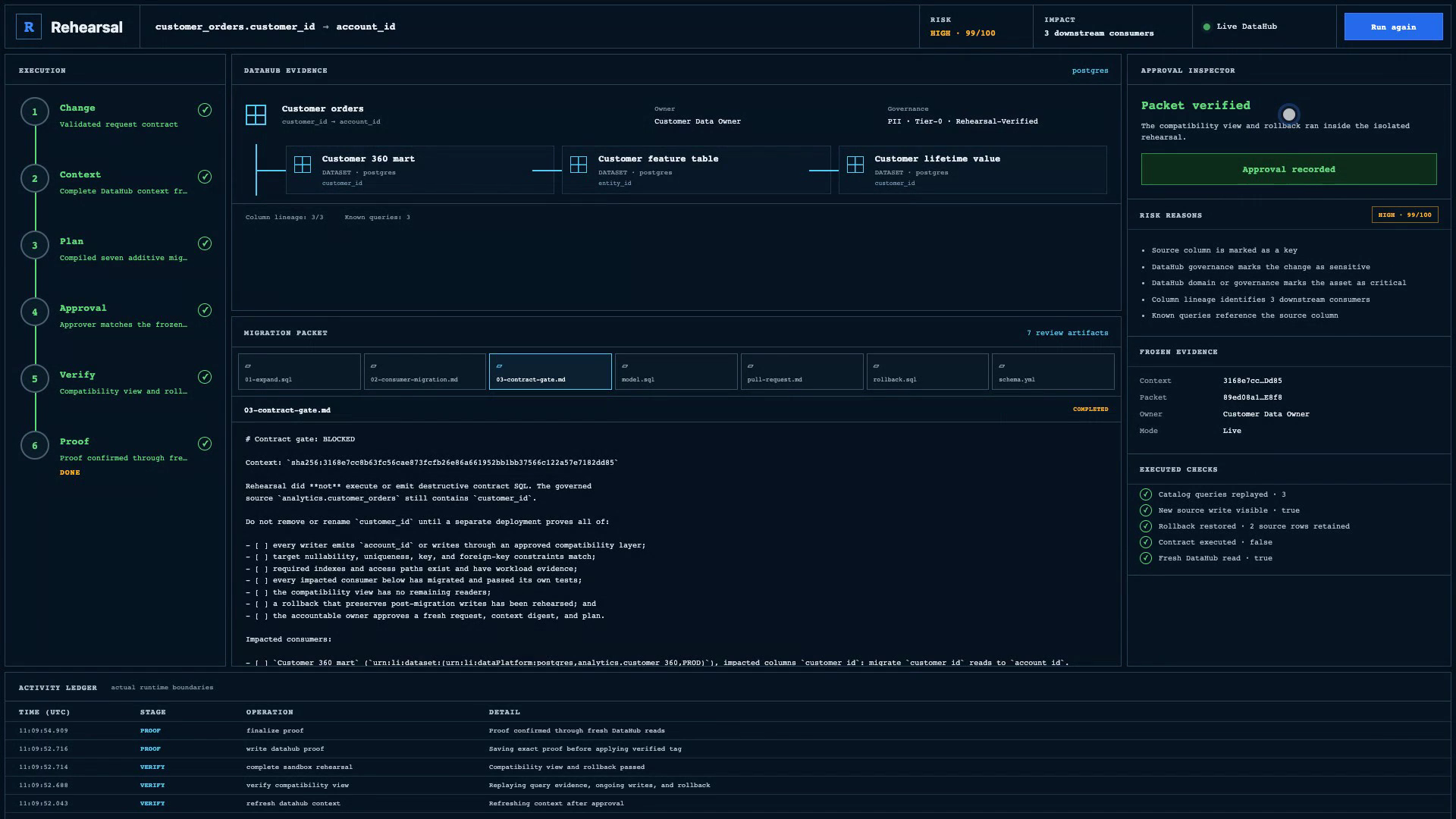Viewport: 1456px width, 819px height.
Task: Click the Plan step title
Action: 72,242
